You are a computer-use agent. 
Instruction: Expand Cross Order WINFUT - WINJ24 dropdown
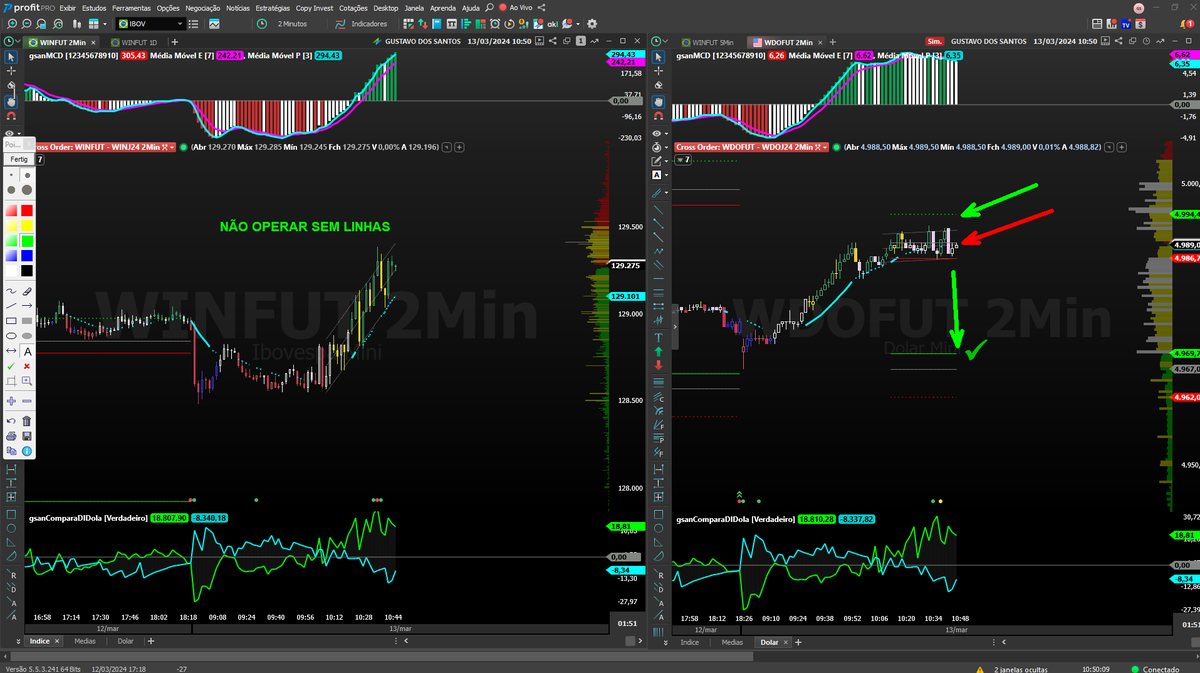pos(172,147)
